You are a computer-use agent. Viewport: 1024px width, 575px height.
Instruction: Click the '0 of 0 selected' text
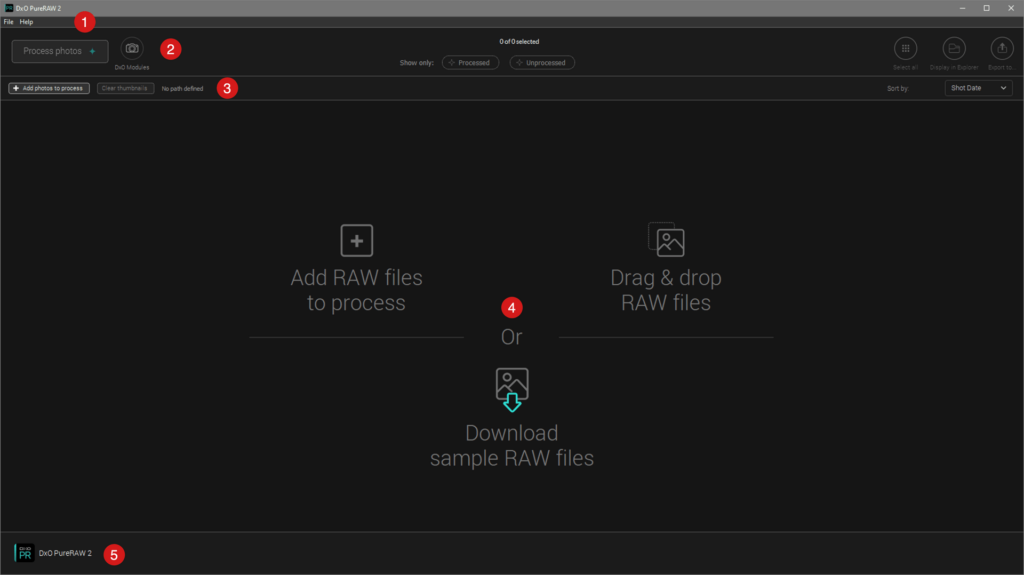coord(519,41)
